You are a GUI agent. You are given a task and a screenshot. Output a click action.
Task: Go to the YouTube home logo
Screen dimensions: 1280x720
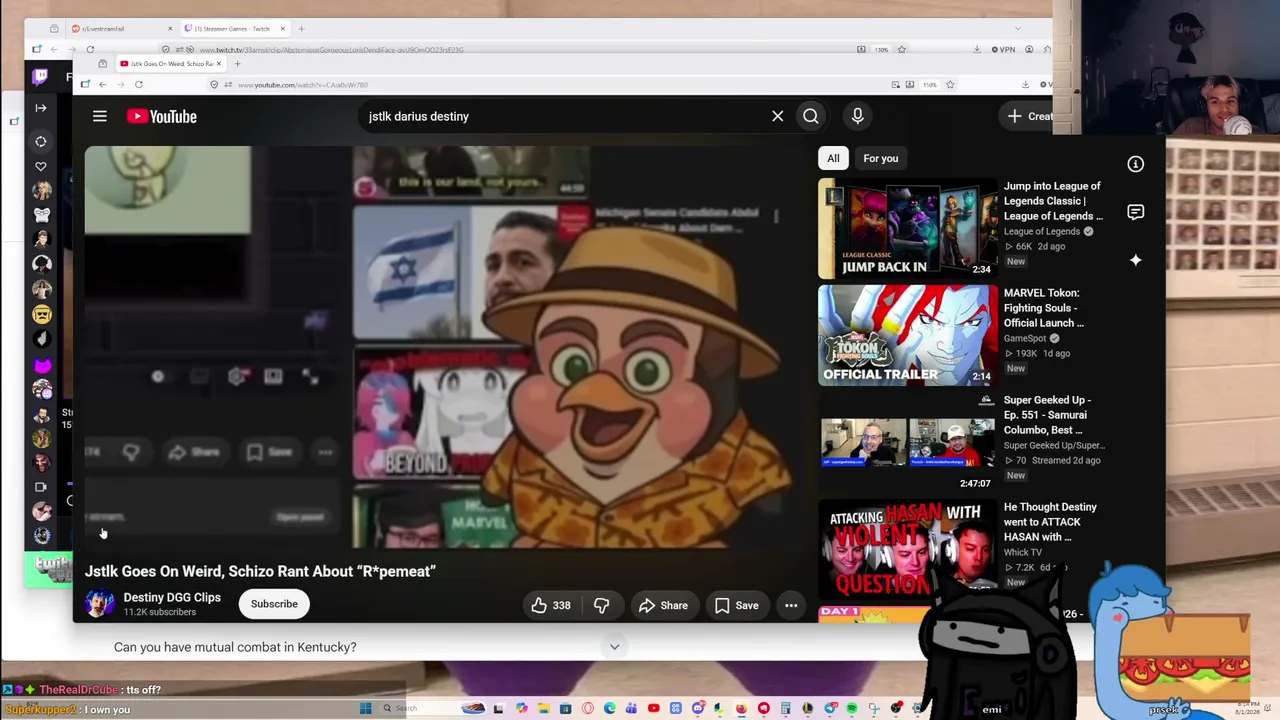pos(162,117)
